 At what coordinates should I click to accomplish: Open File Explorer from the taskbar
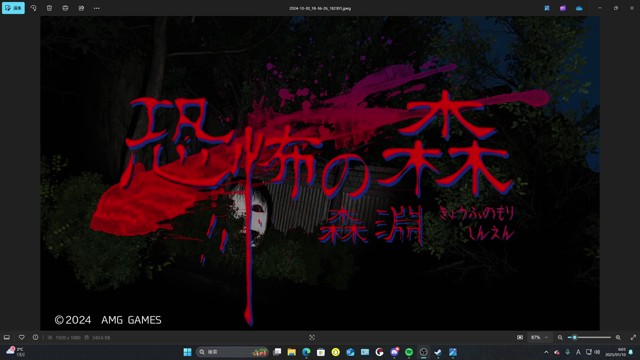tap(291, 352)
